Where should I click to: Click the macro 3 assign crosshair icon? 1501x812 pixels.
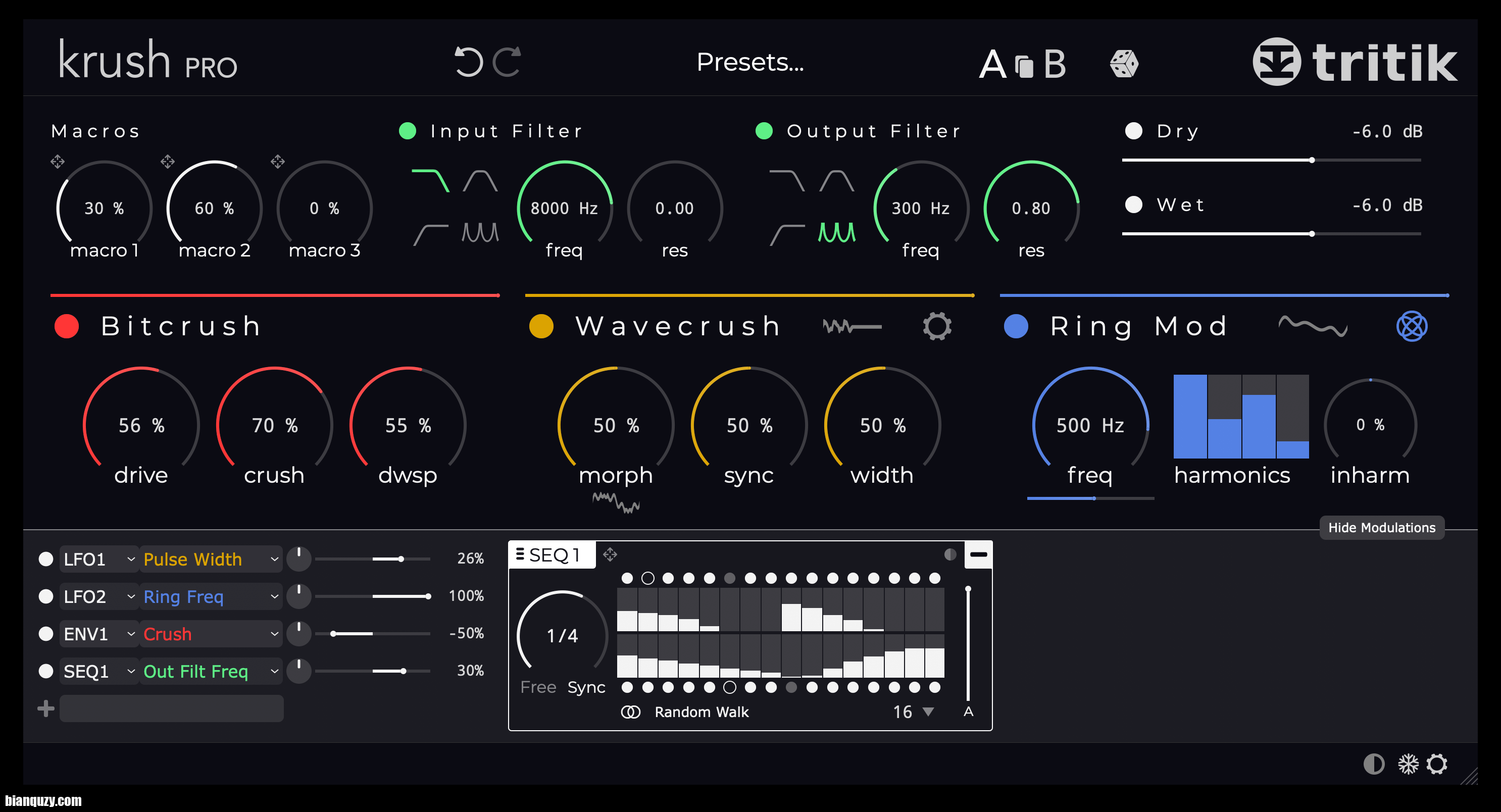pos(277,162)
